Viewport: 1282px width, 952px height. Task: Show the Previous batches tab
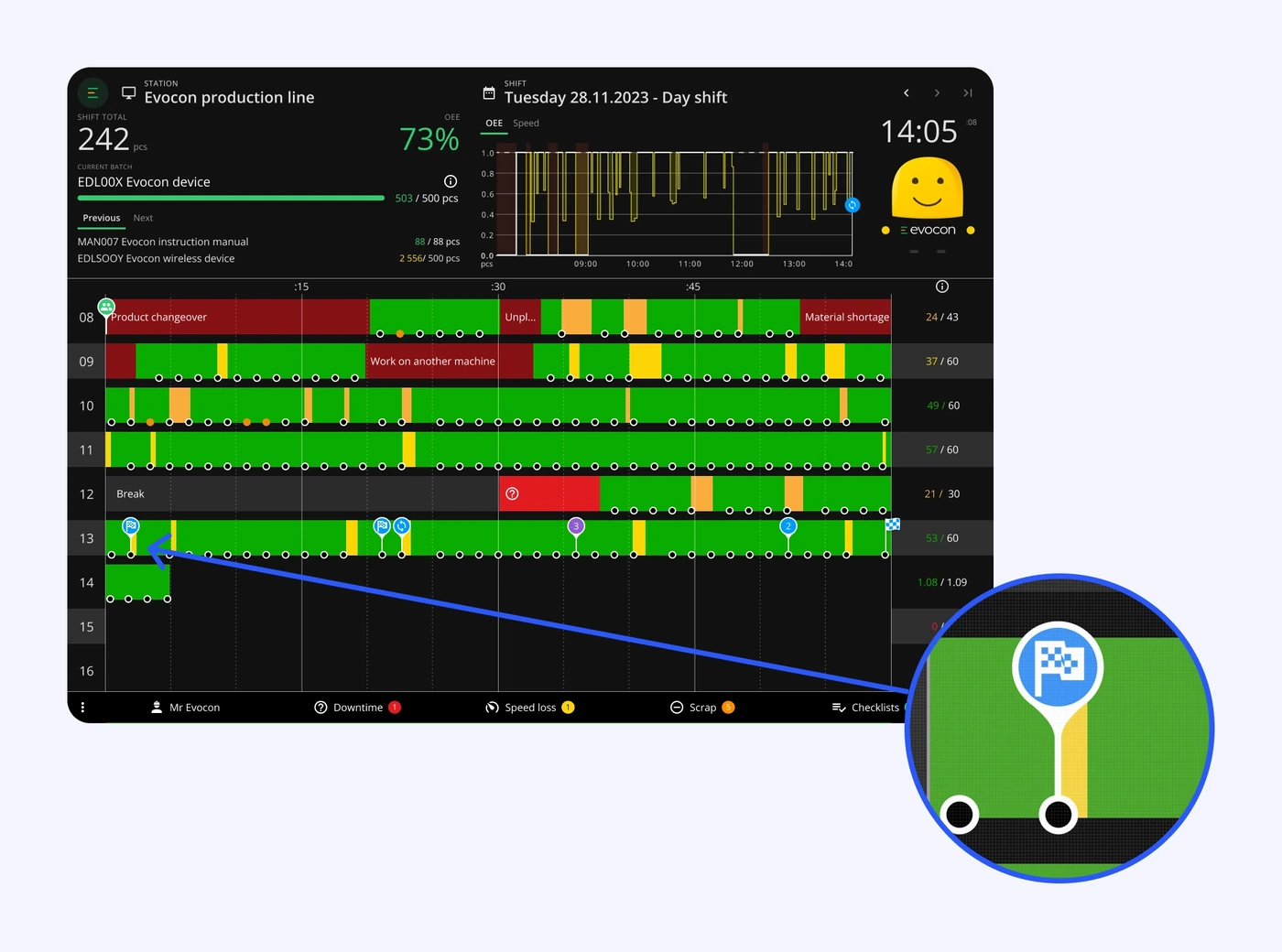click(x=102, y=218)
